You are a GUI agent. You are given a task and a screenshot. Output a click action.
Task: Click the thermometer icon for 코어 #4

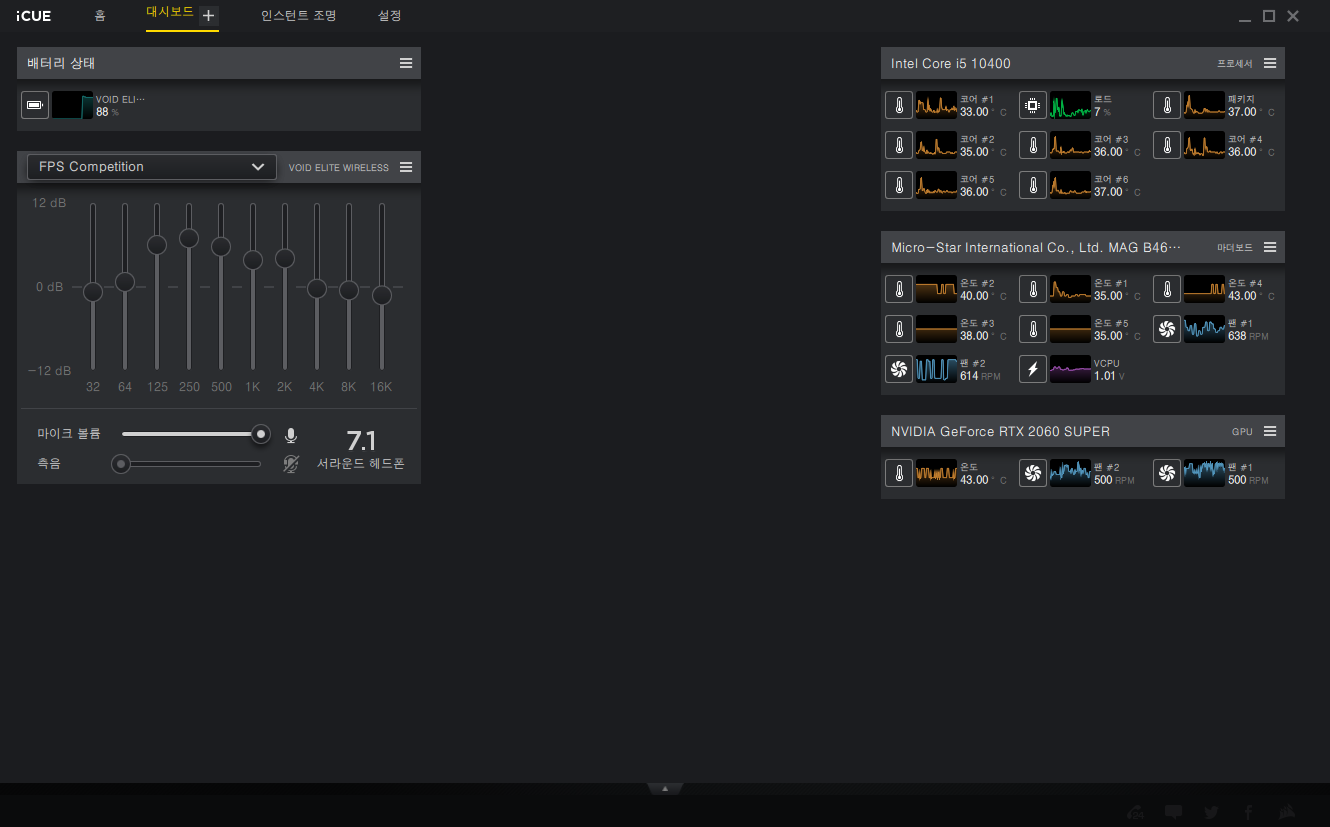coord(1167,145)
